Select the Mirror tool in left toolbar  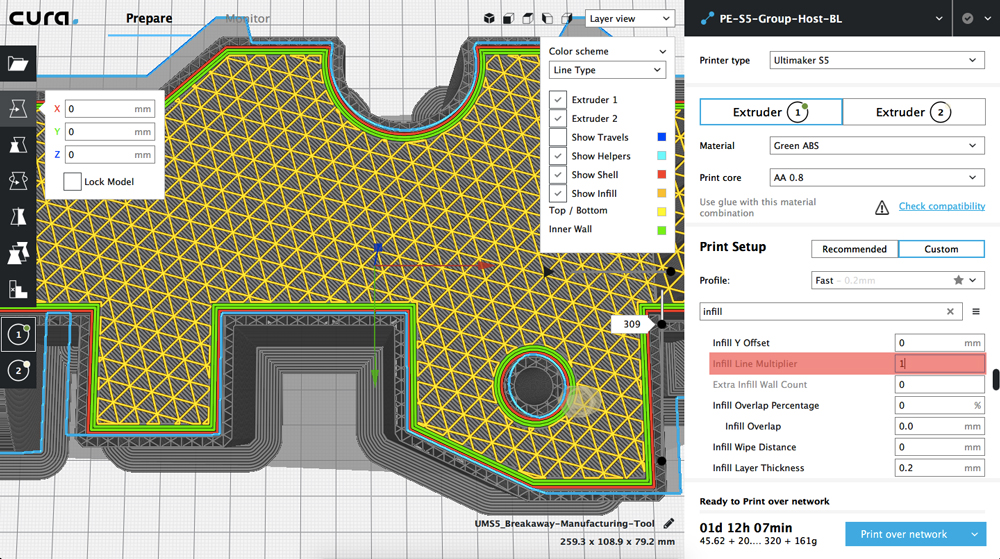click(x=18, y=217)
